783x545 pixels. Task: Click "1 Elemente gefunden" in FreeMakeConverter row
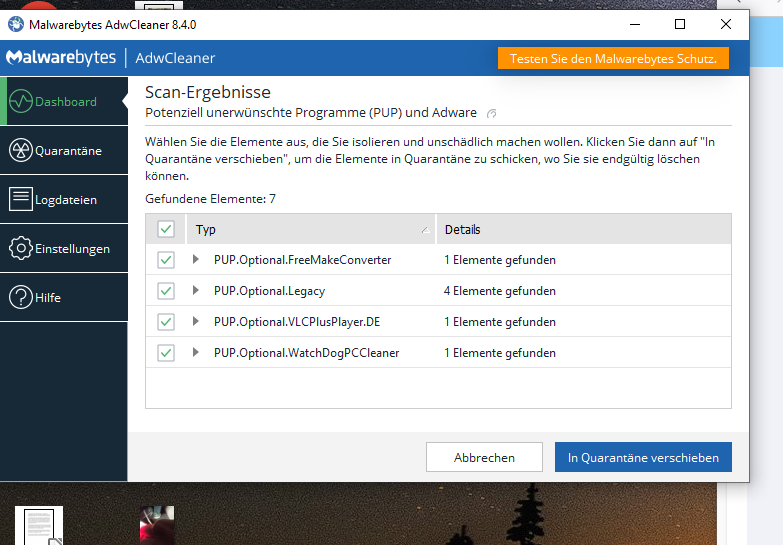500,260
